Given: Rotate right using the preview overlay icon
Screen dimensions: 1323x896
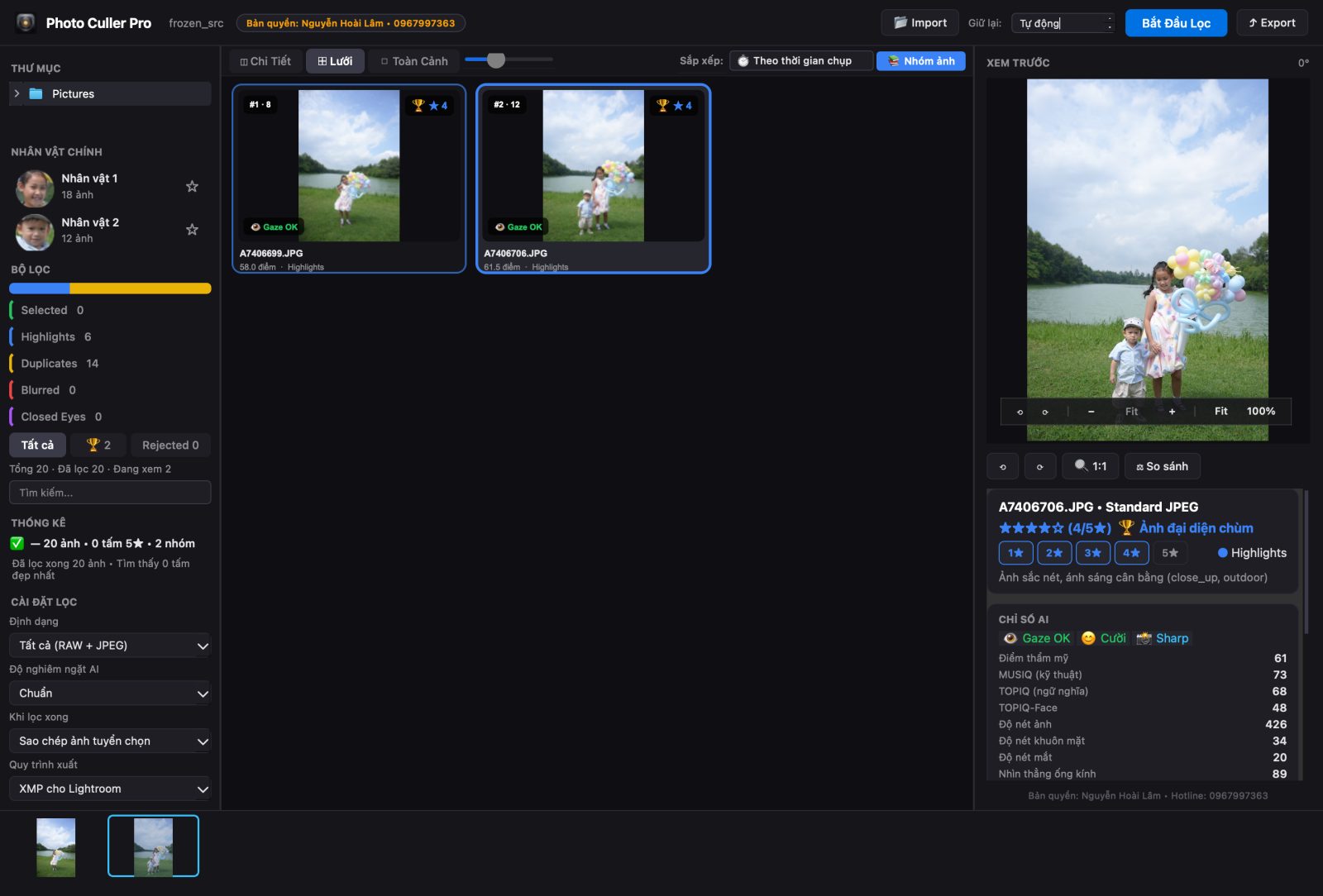Looking at the screenshot, I should 1045,412.
